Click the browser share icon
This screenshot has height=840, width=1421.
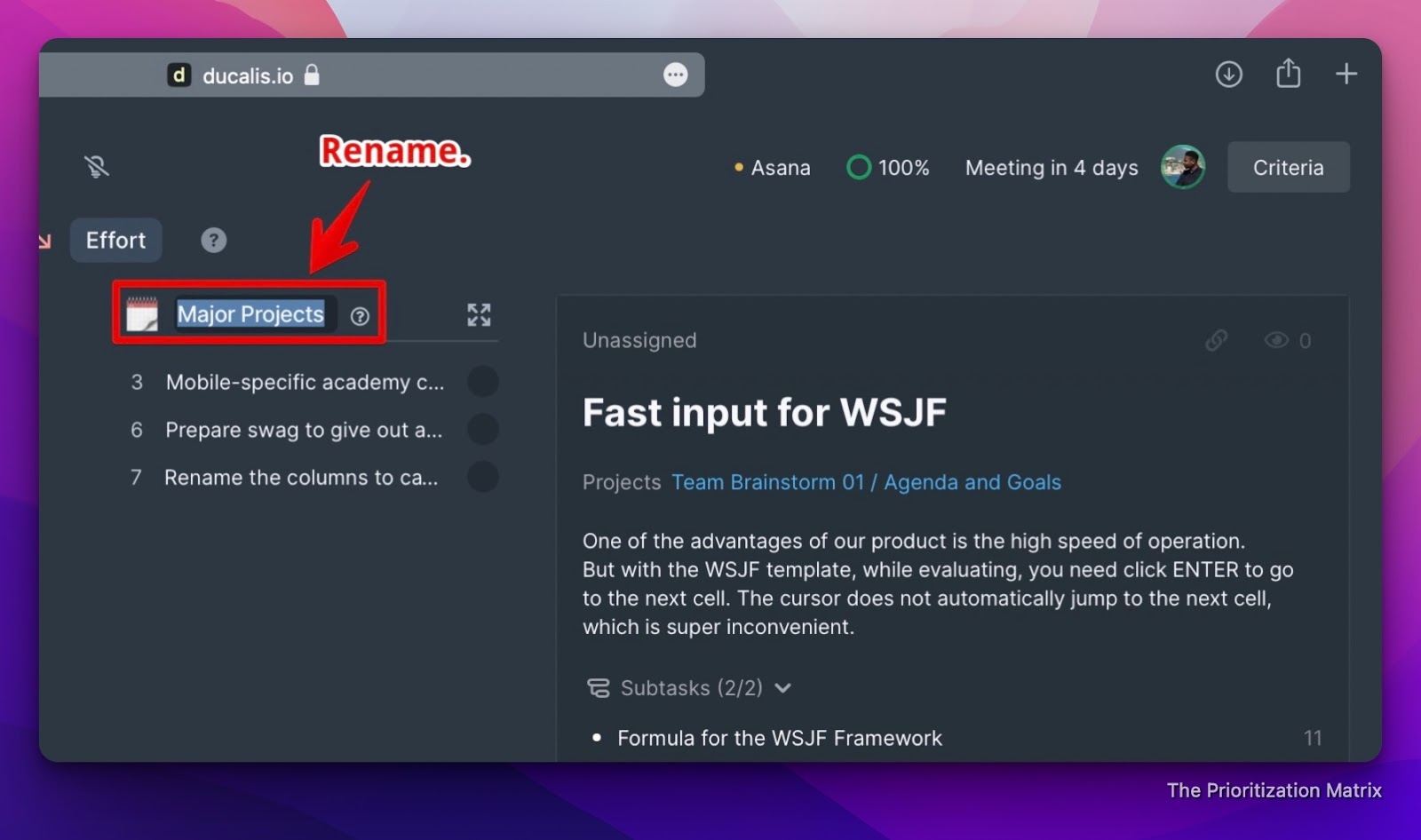pyautogui.click(x=1289, y=73)
